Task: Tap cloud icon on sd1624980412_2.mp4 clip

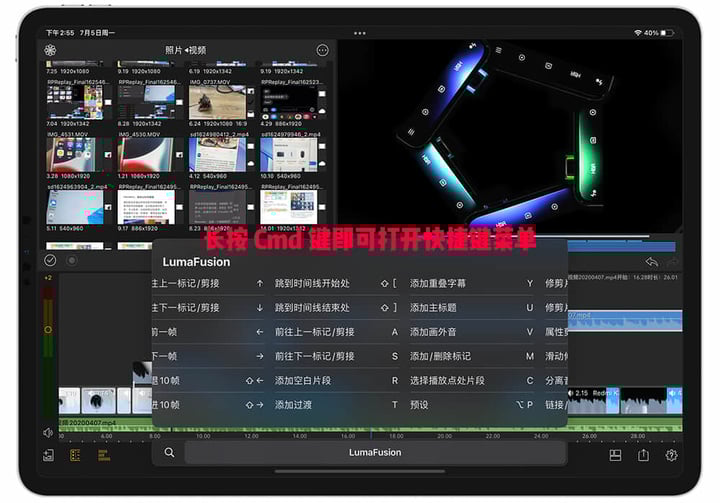Action: (251, 164)
